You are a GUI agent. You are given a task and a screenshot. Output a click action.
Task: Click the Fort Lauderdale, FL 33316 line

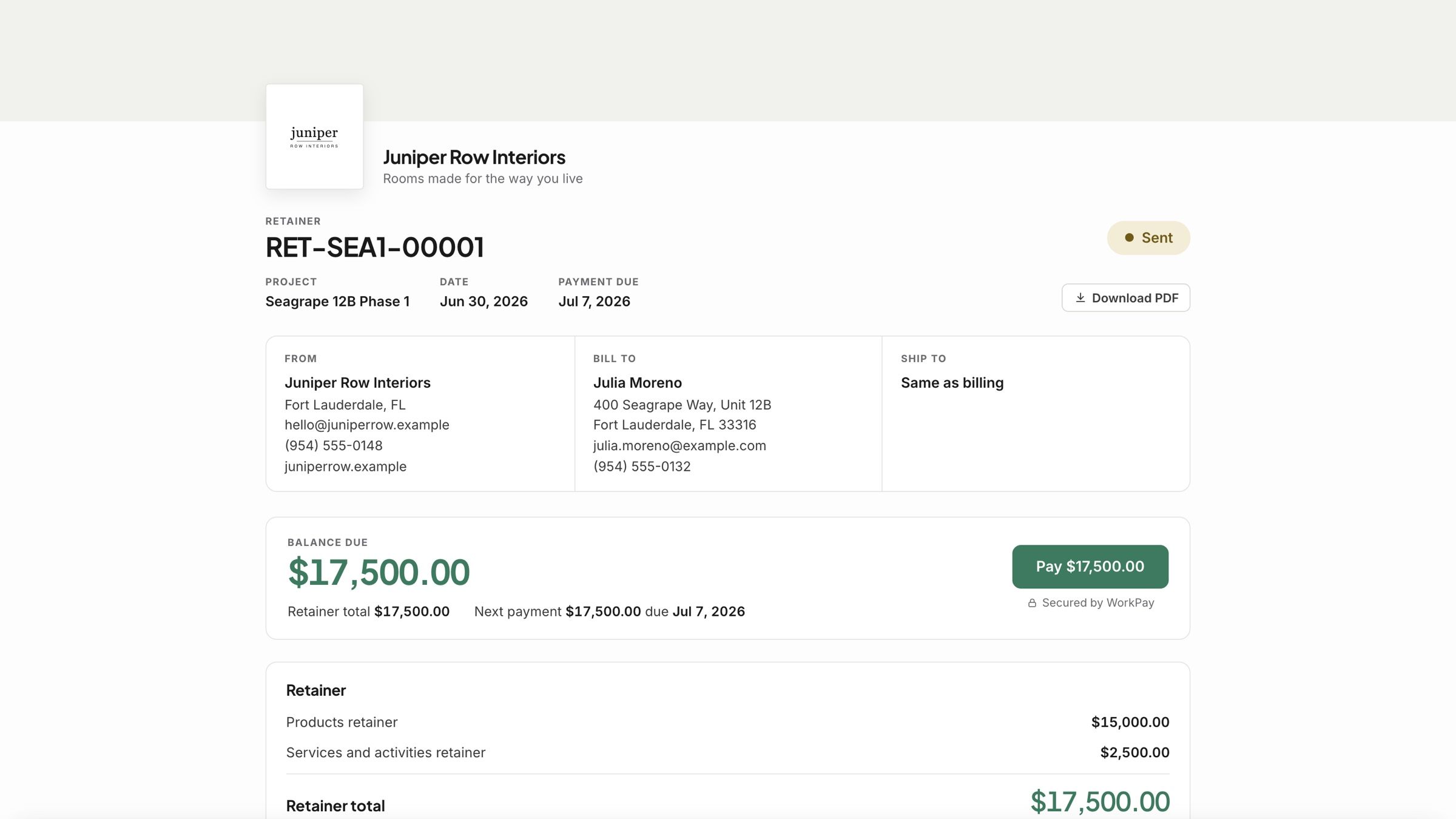click(x=675, y=425)
